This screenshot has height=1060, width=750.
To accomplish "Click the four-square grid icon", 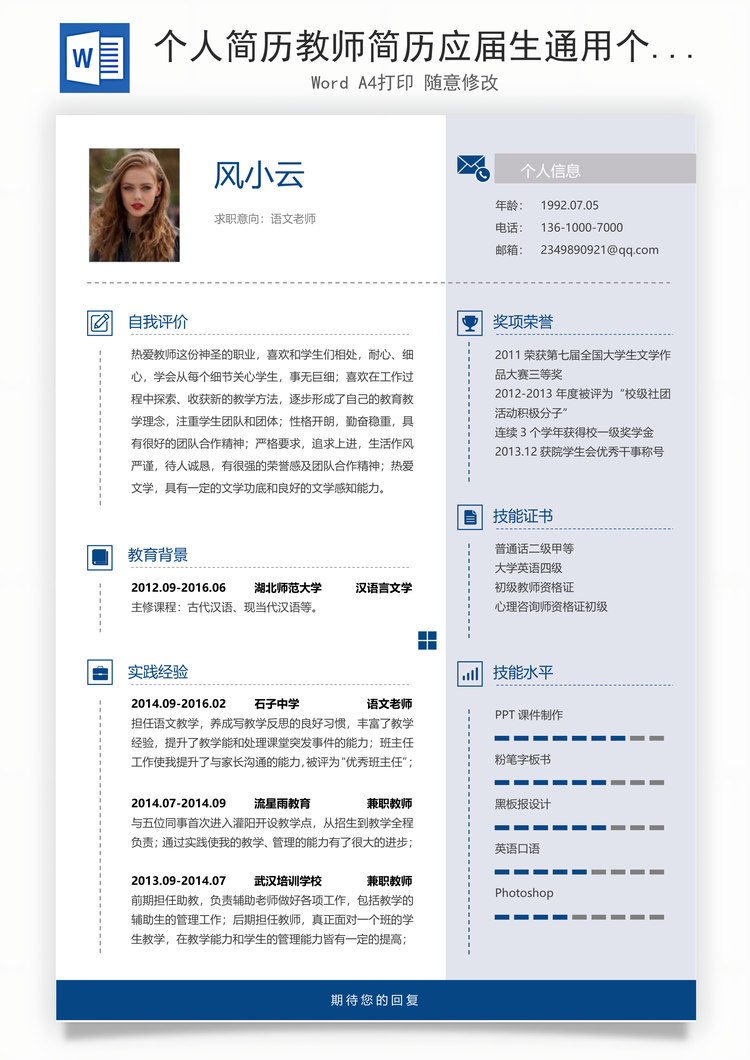I will pyautogui.click(x=427, y=640).
